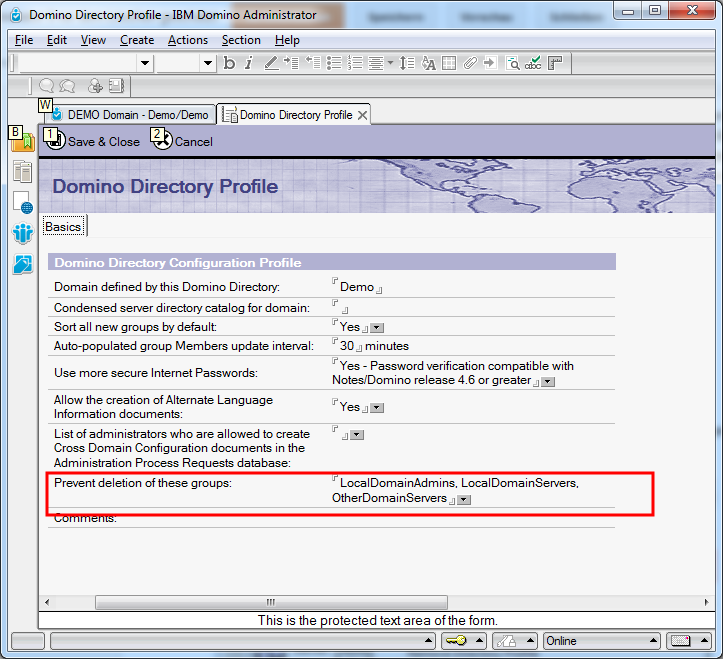
Task: Click the yellow key security status icon
Action: [456, 640]
